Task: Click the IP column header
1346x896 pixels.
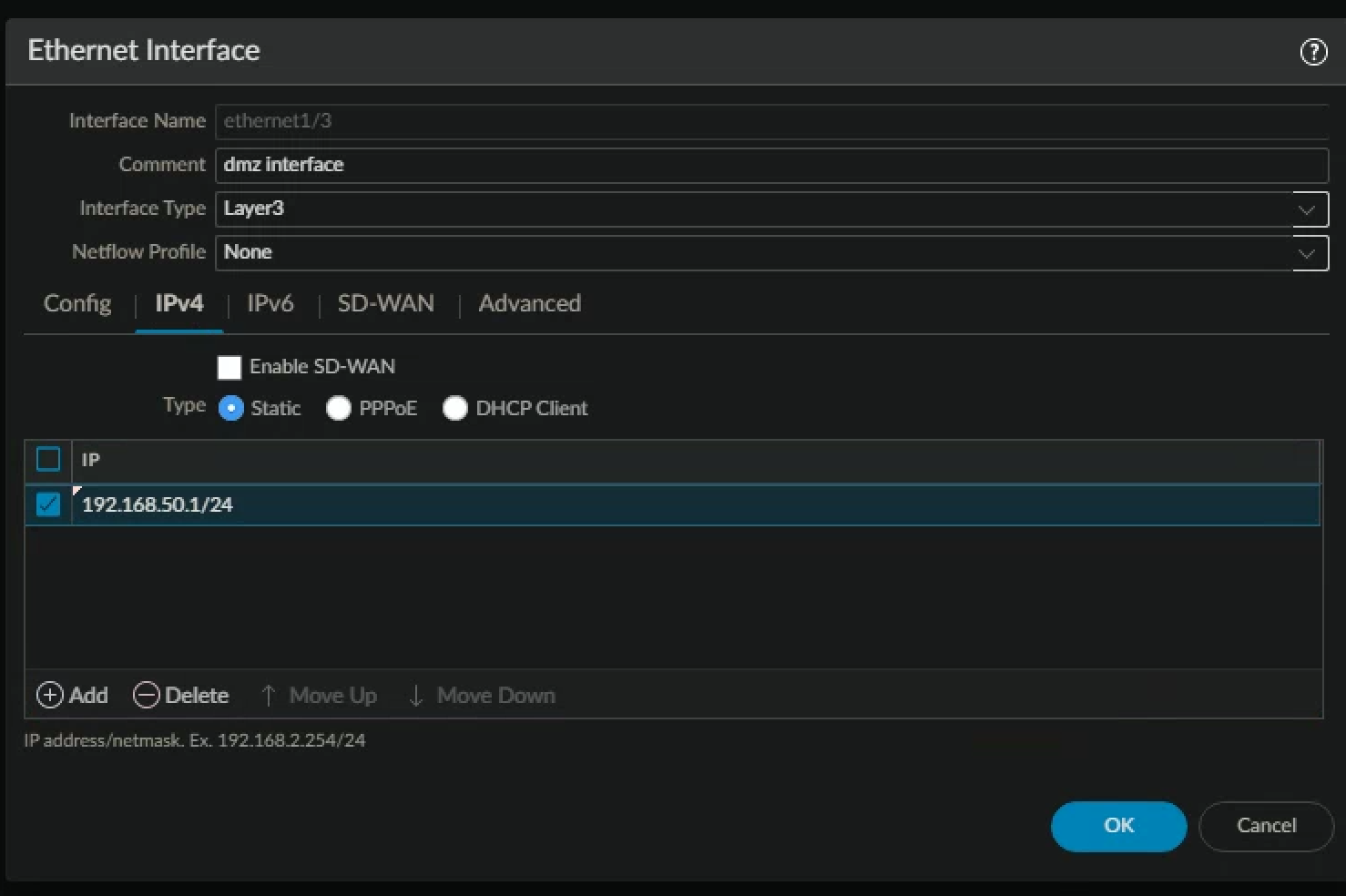Action: pos(696,460)
